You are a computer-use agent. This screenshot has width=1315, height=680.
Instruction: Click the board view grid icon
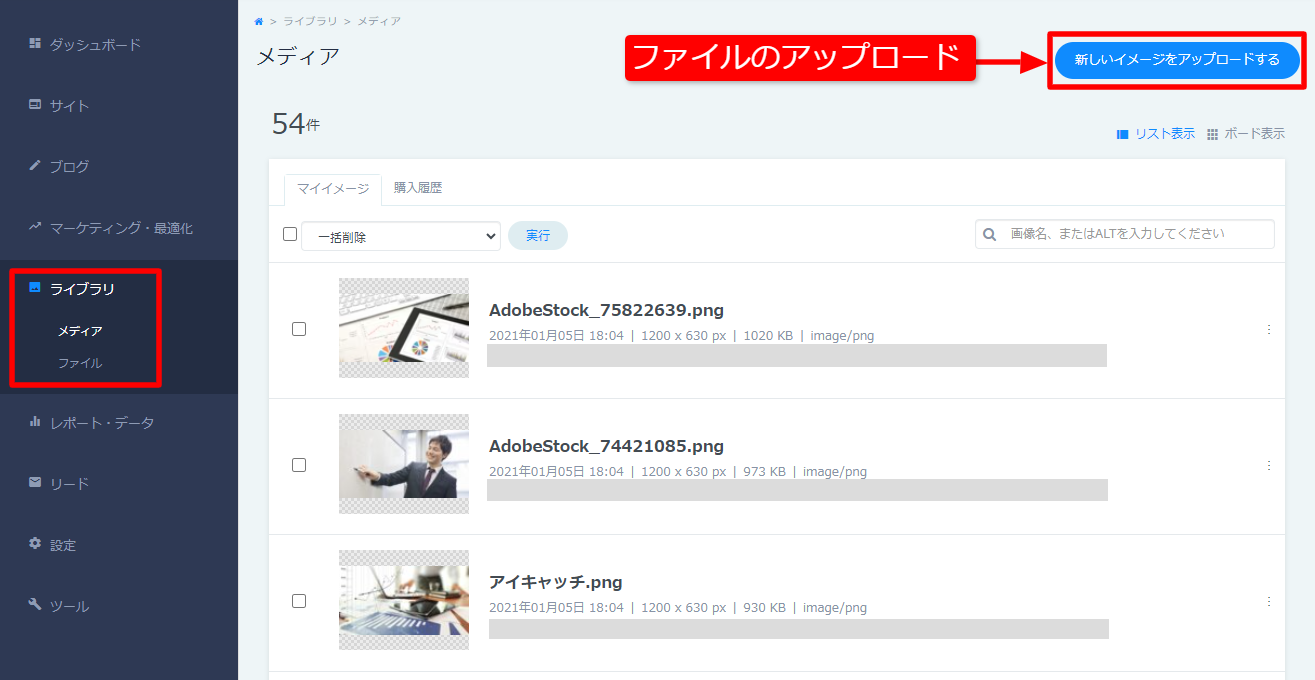click(1212, 134)
